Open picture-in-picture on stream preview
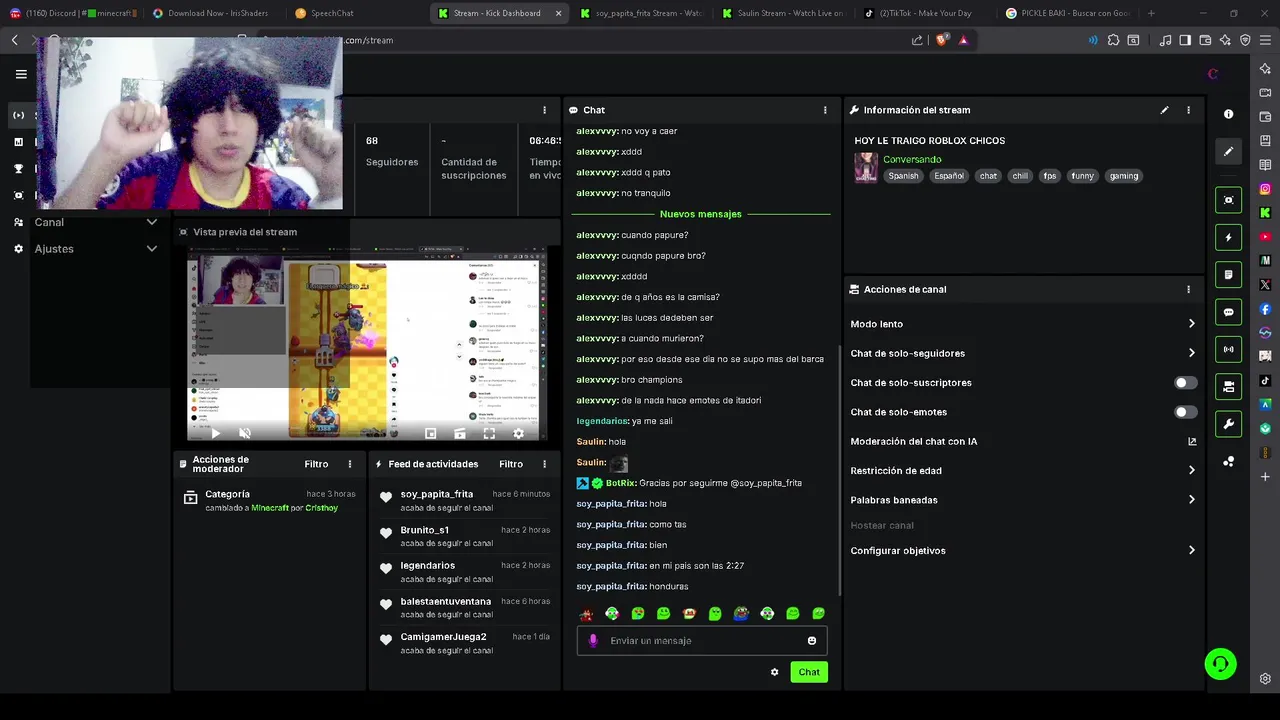This screenshot has height=720, width=1280. coord(430,434)
